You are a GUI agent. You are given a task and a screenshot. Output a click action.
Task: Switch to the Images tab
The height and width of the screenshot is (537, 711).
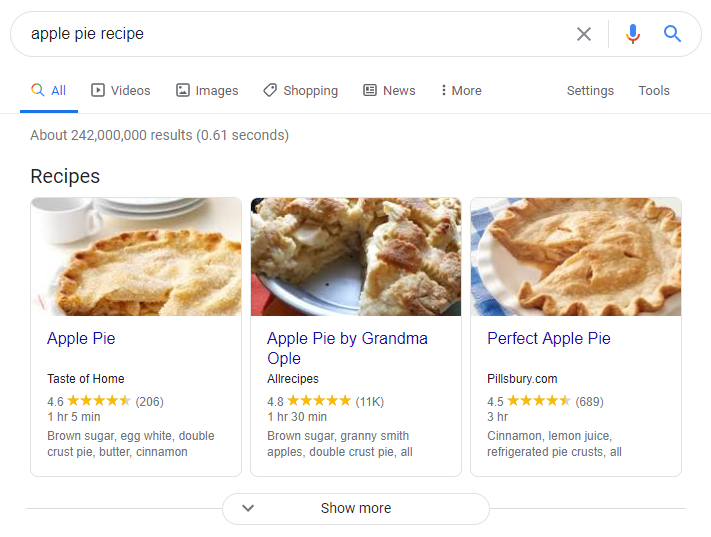tap(207, 90)
